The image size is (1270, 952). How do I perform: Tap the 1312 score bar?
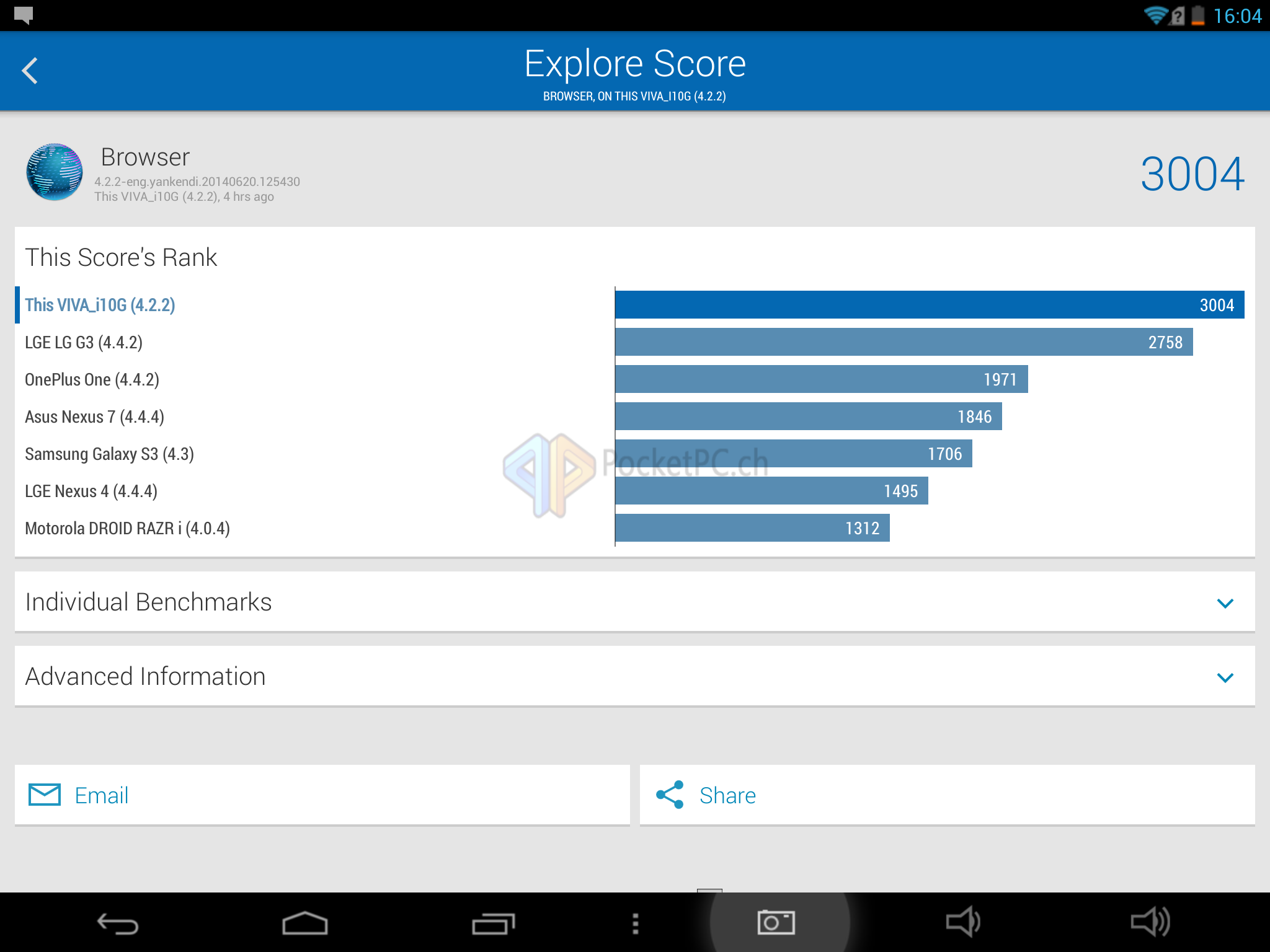click(x=752, y=528)
